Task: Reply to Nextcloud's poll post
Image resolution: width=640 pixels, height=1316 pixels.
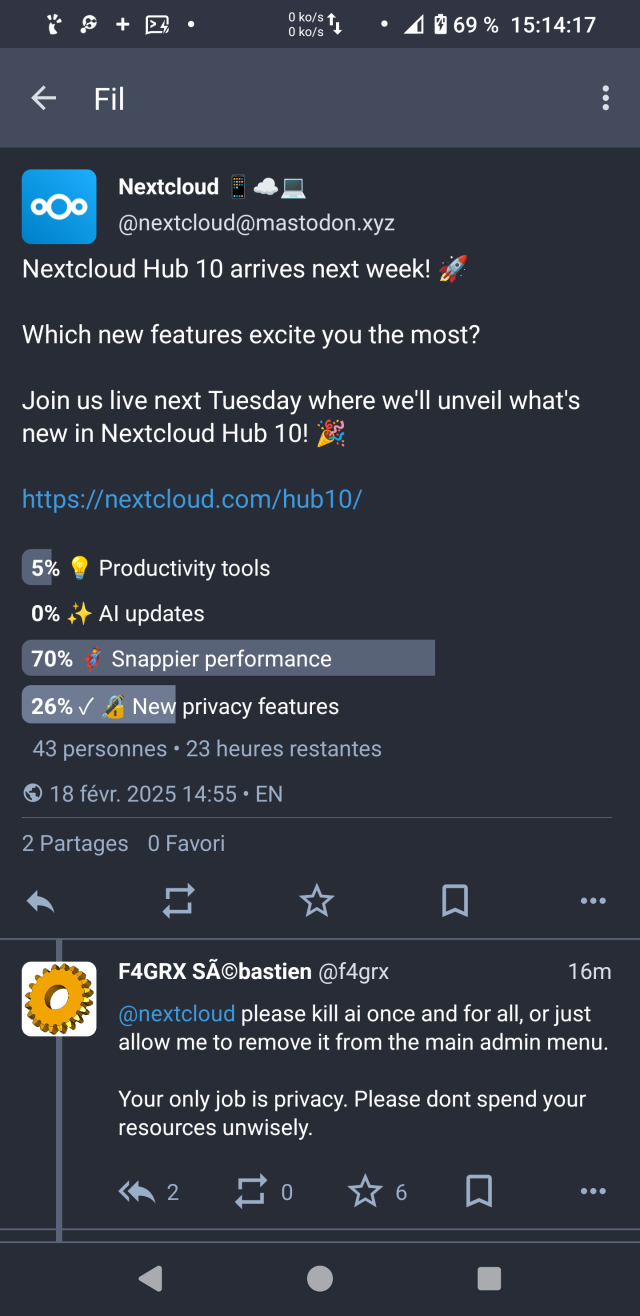Action: tap(40, 901)
